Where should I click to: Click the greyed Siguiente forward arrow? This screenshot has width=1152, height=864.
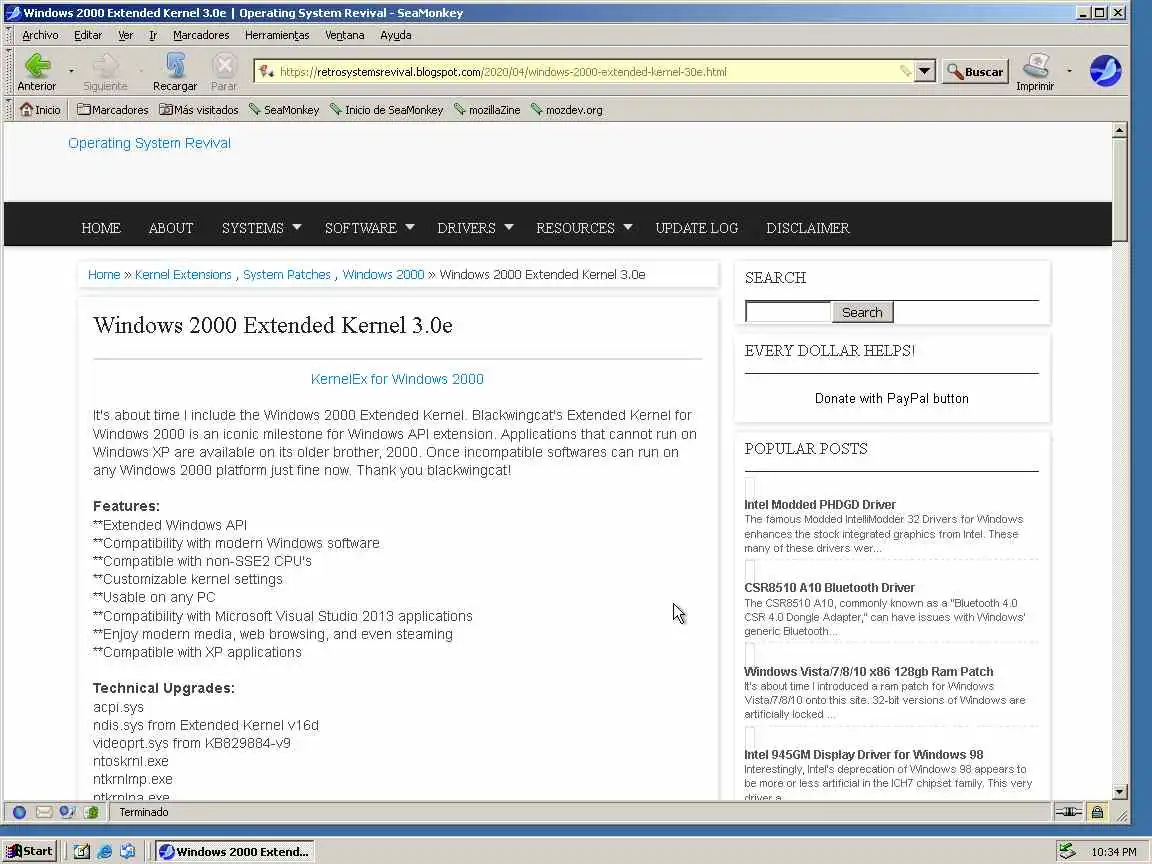(105, 72)
